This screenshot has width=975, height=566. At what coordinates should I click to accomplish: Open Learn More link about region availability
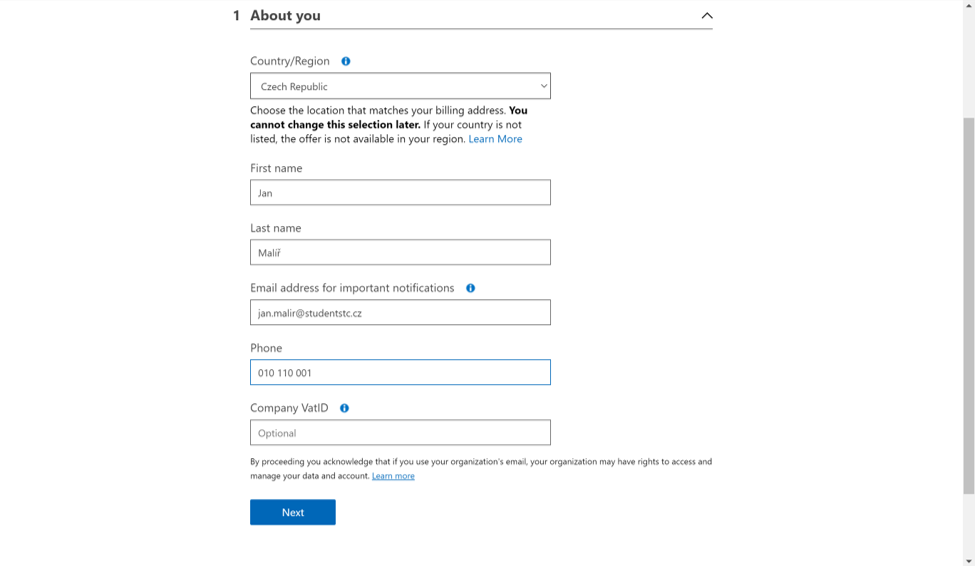495,139
